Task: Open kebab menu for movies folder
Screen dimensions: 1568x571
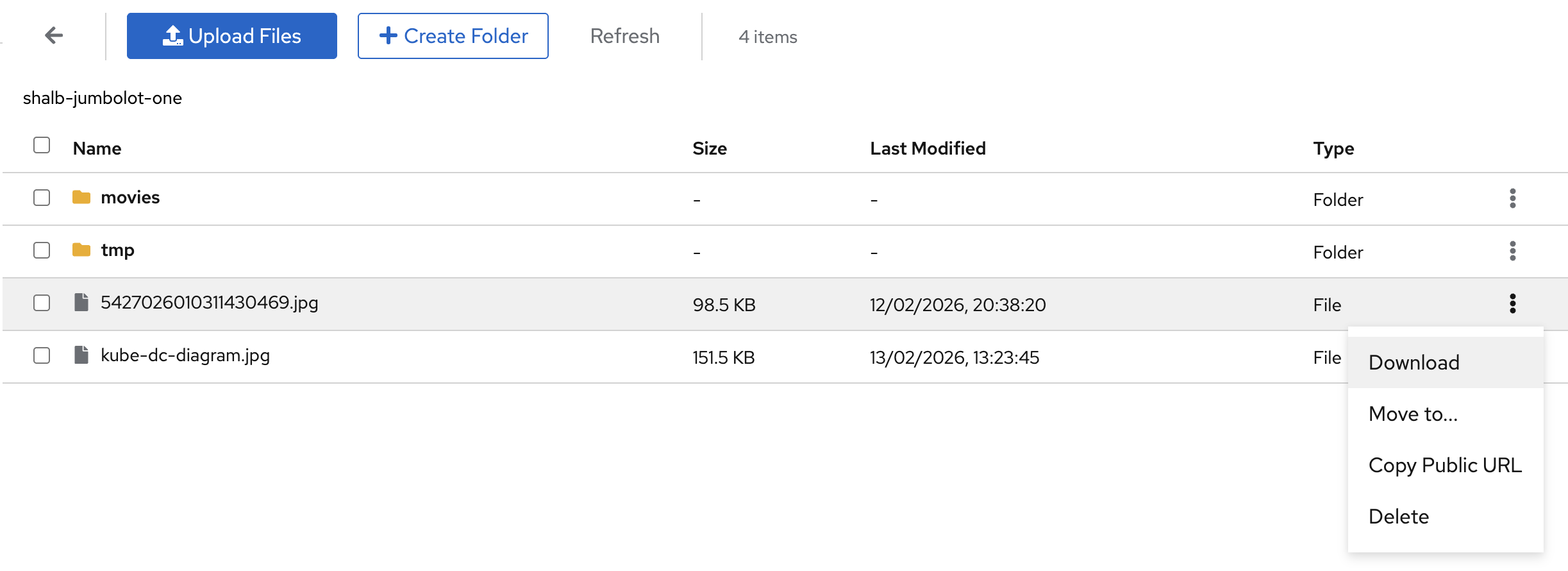Action: (1512, 199)
